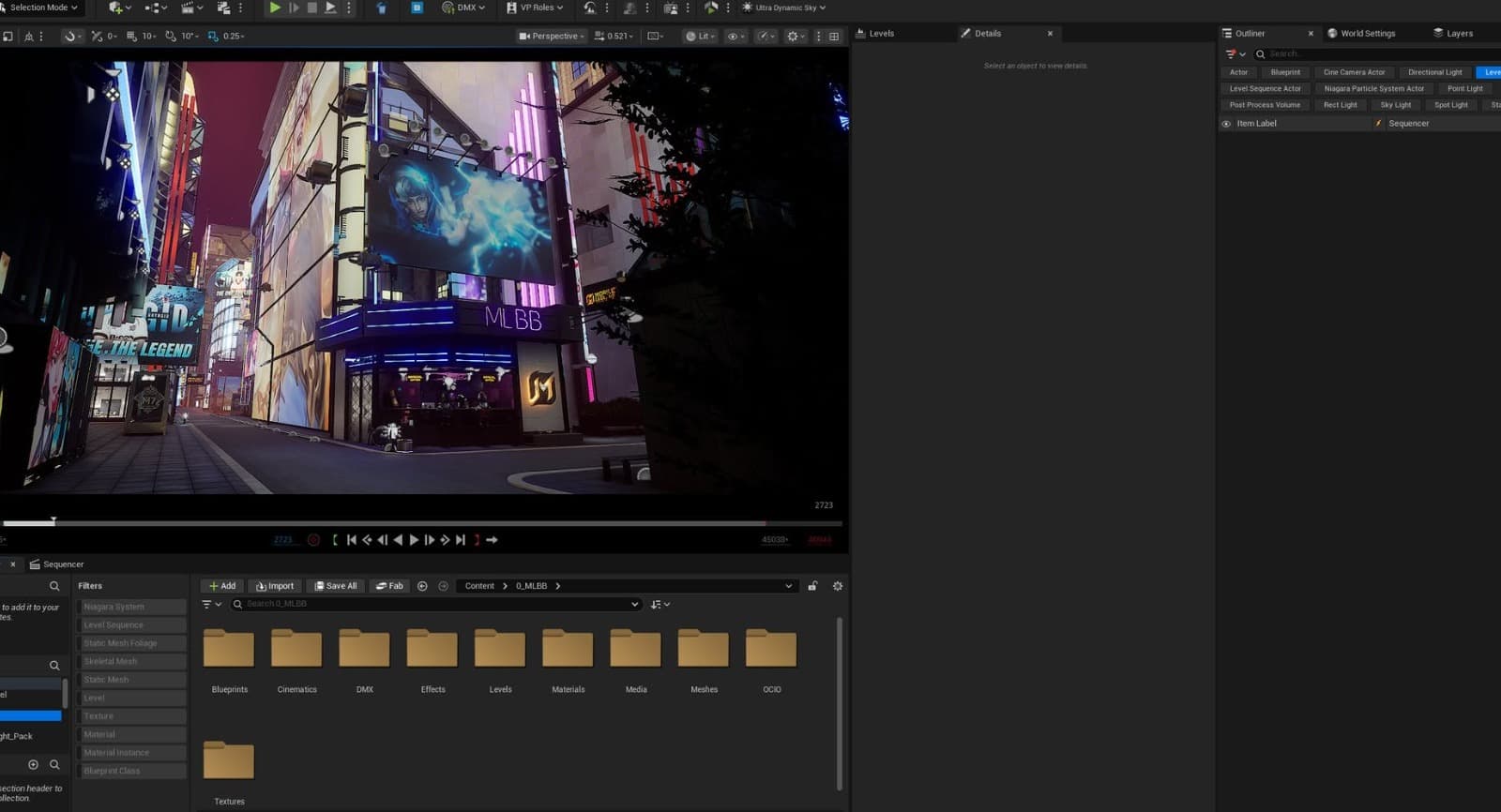The height and width of the screenshot is (812, 1501).
Task: Open the DMX dropdown menu
Action: click(463, 8)
